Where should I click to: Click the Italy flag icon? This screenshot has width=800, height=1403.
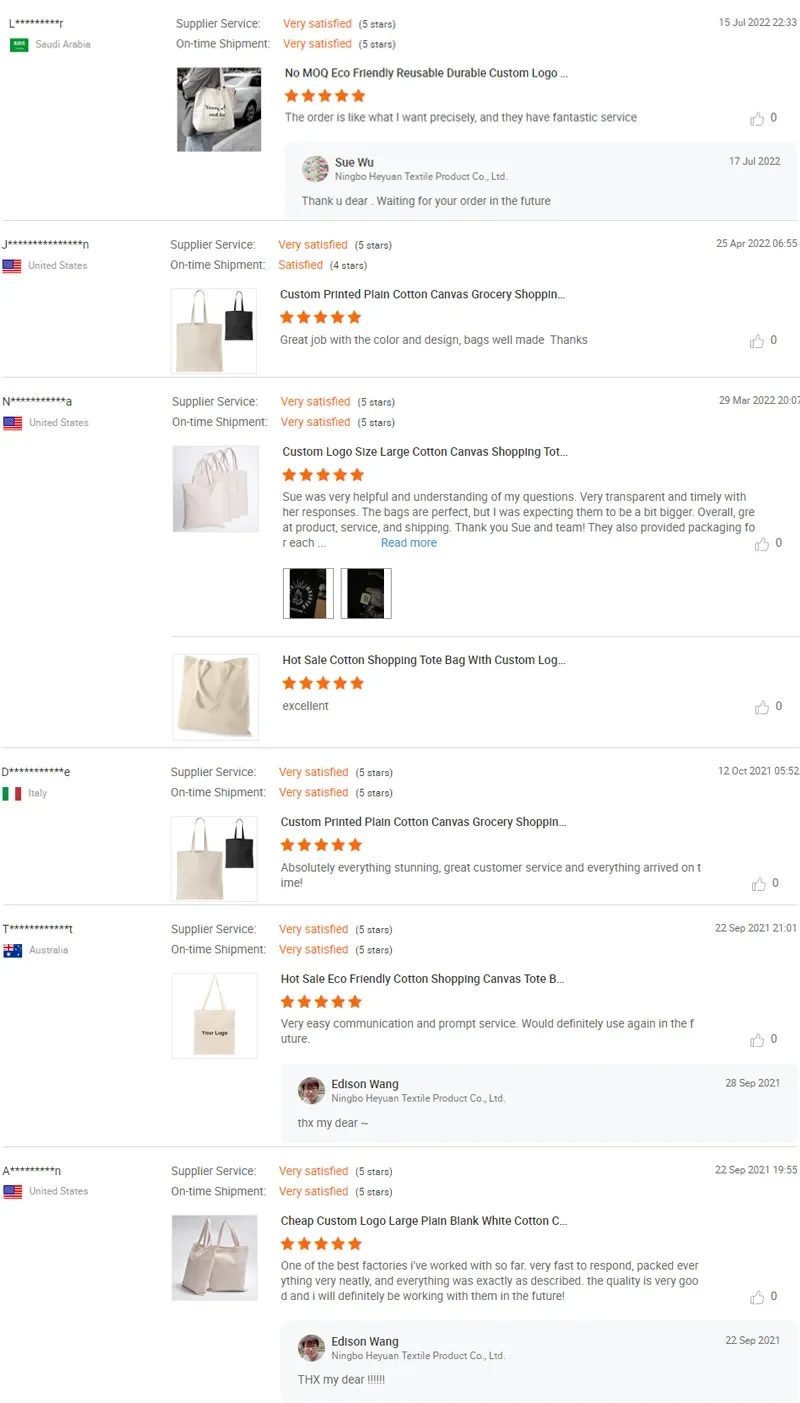(x=12, y=793)
